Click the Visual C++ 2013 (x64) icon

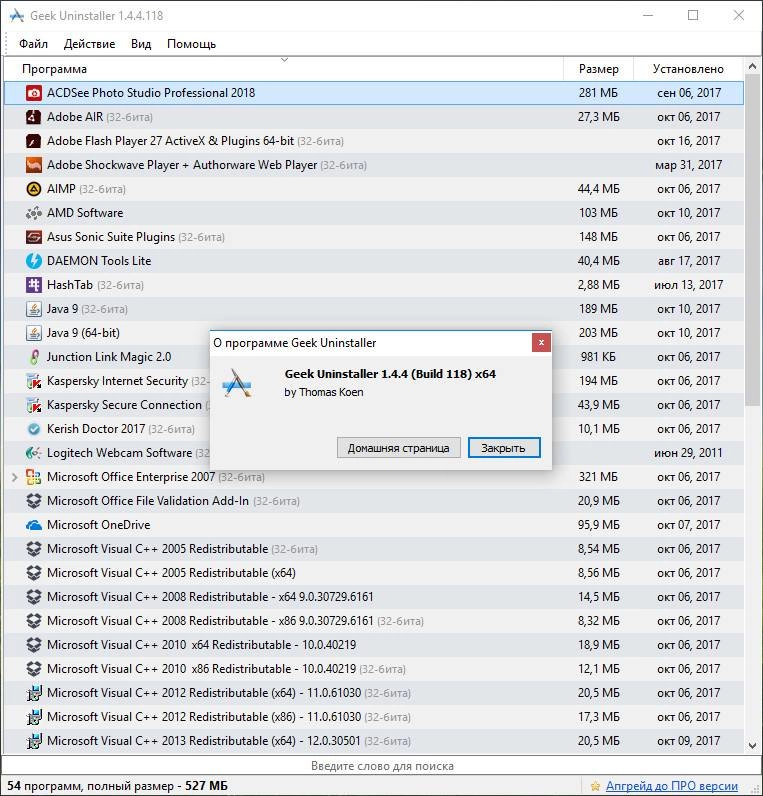(34, 741)
